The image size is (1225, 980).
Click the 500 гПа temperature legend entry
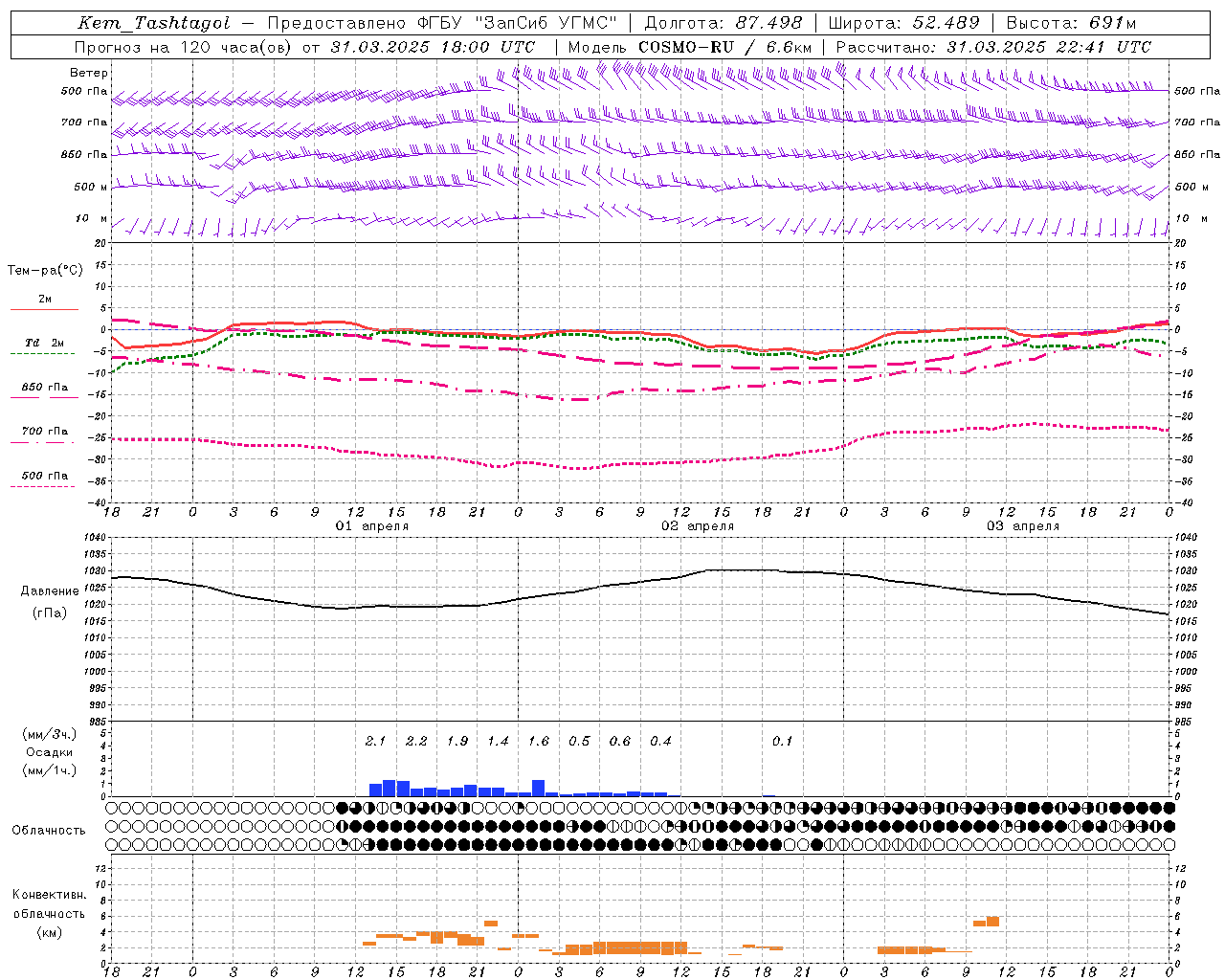45,476
